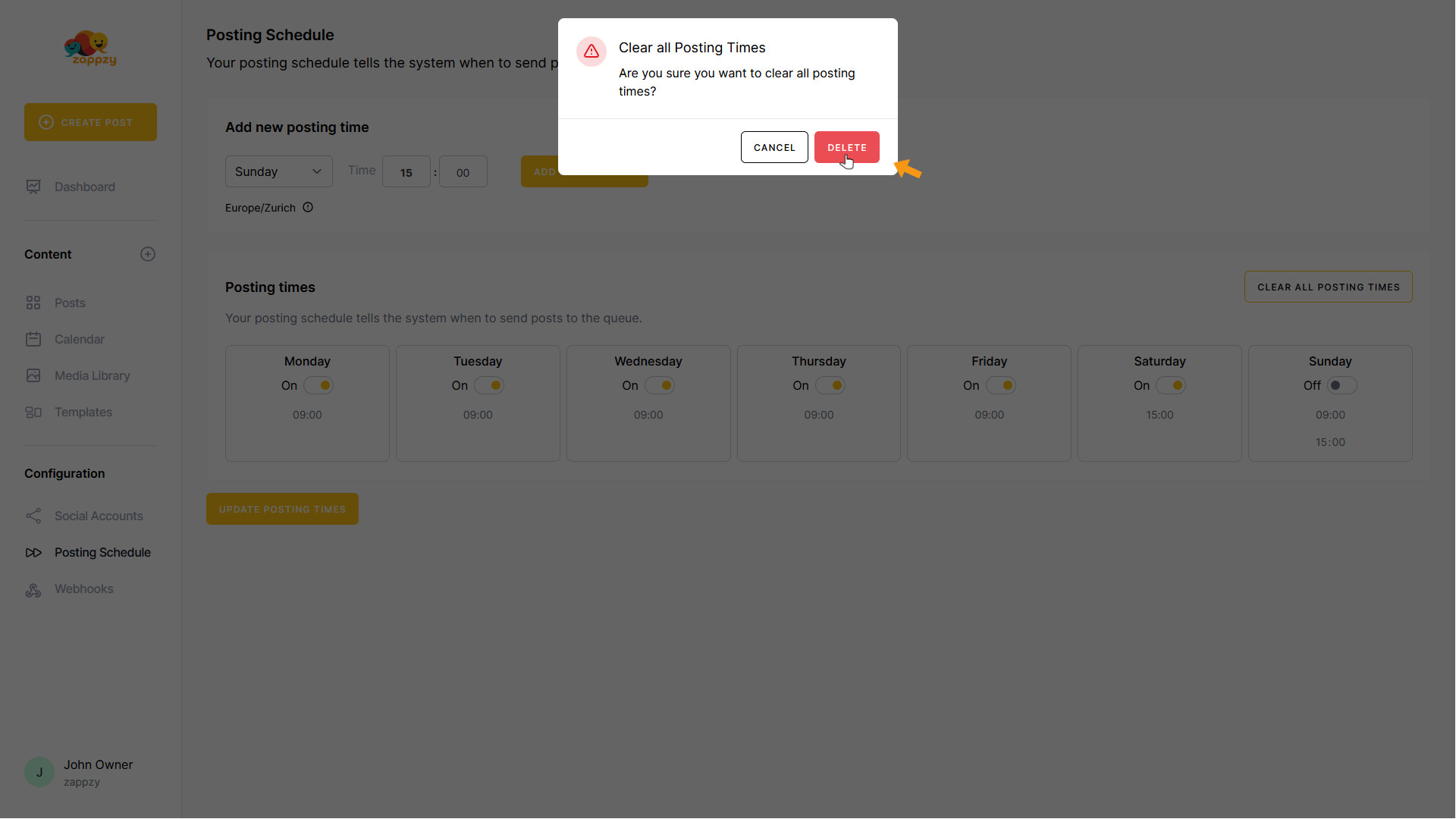This screenshot has width=1456, height=819.
Task: Toggle Monday posting switch off
Action: (318, 385)
